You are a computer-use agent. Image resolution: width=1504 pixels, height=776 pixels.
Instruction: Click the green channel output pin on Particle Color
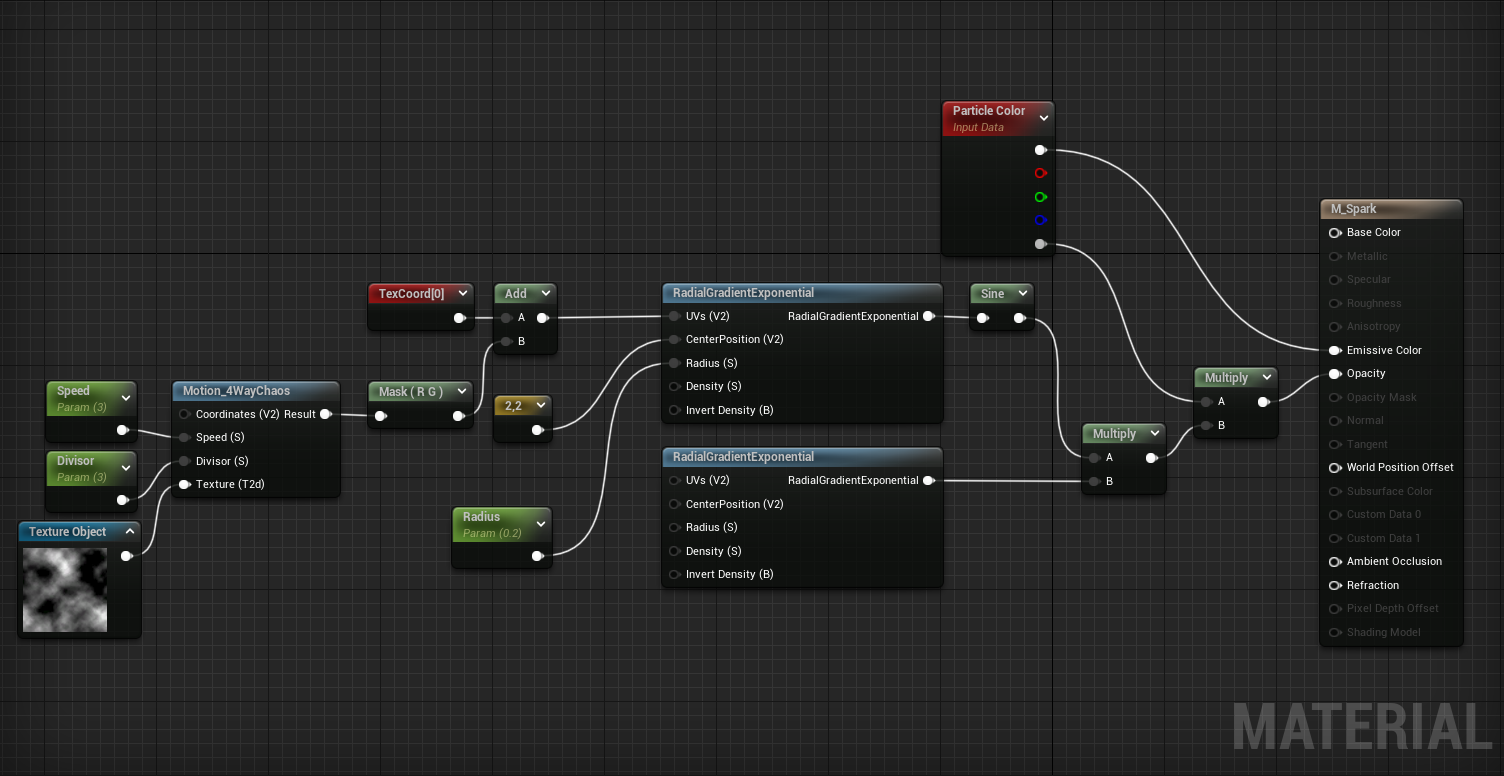pos(1040,197)
